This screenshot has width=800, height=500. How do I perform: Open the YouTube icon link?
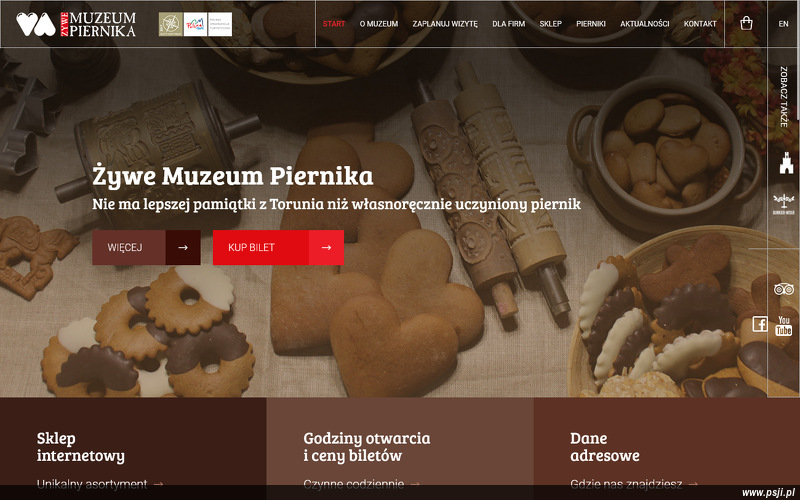point(783,326)
